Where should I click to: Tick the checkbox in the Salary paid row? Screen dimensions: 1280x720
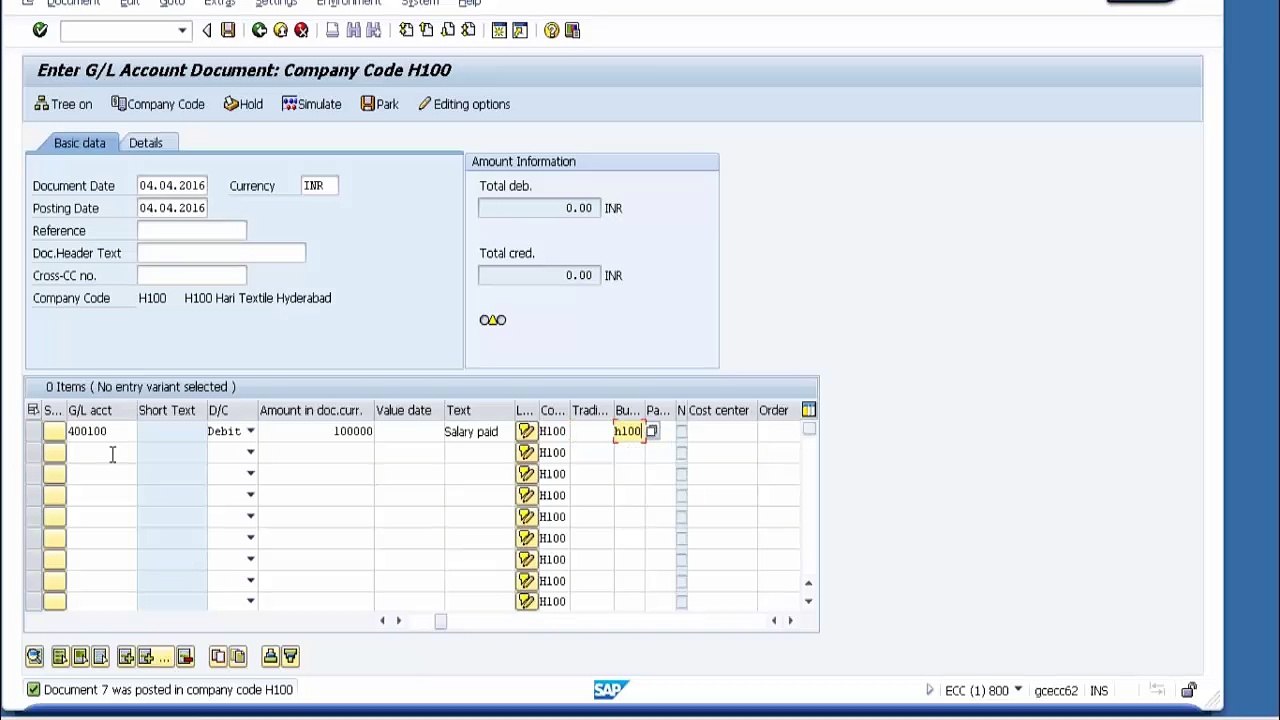point(681,431)
